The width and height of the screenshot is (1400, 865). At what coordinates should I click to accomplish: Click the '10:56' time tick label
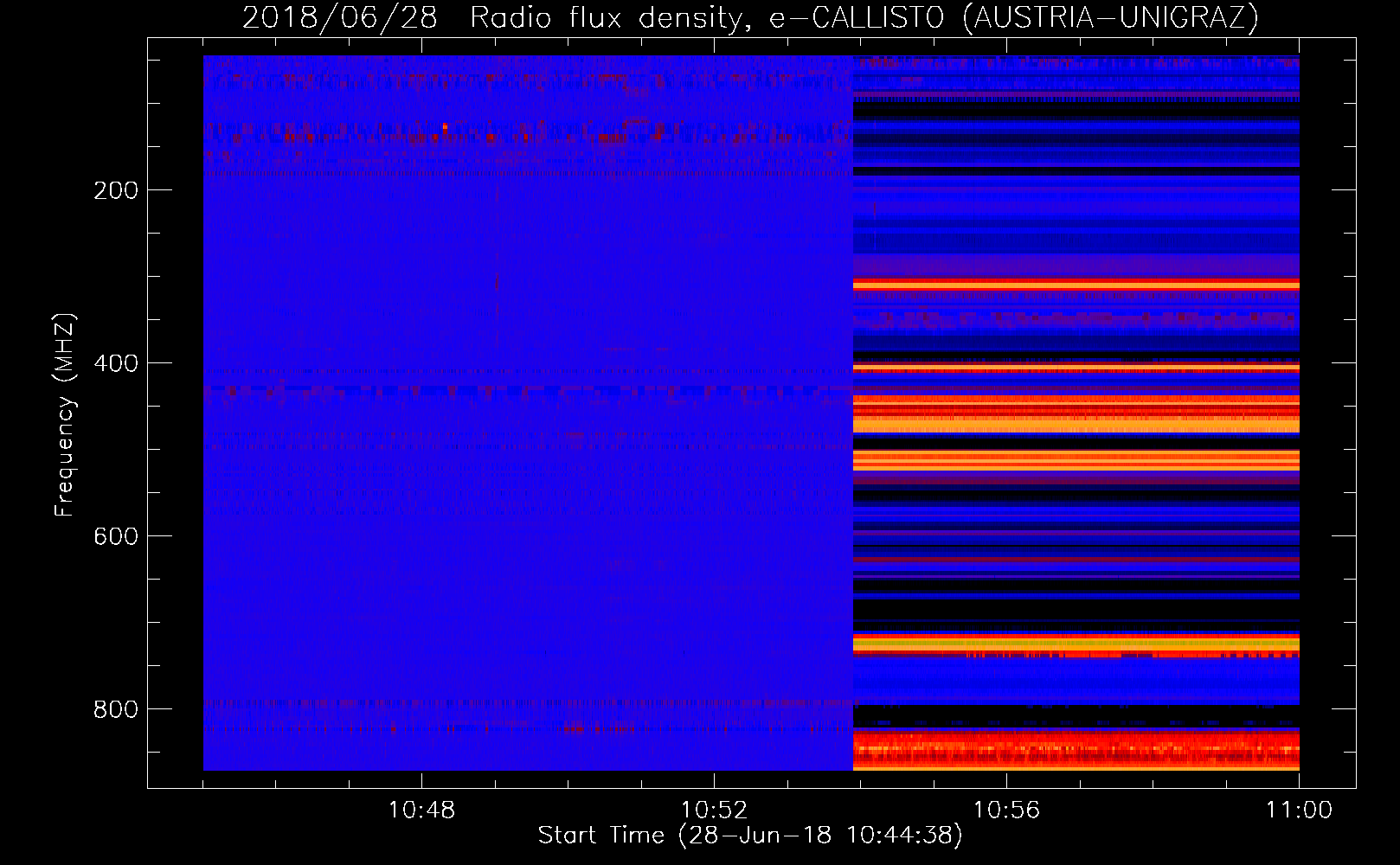point(1006,811)
